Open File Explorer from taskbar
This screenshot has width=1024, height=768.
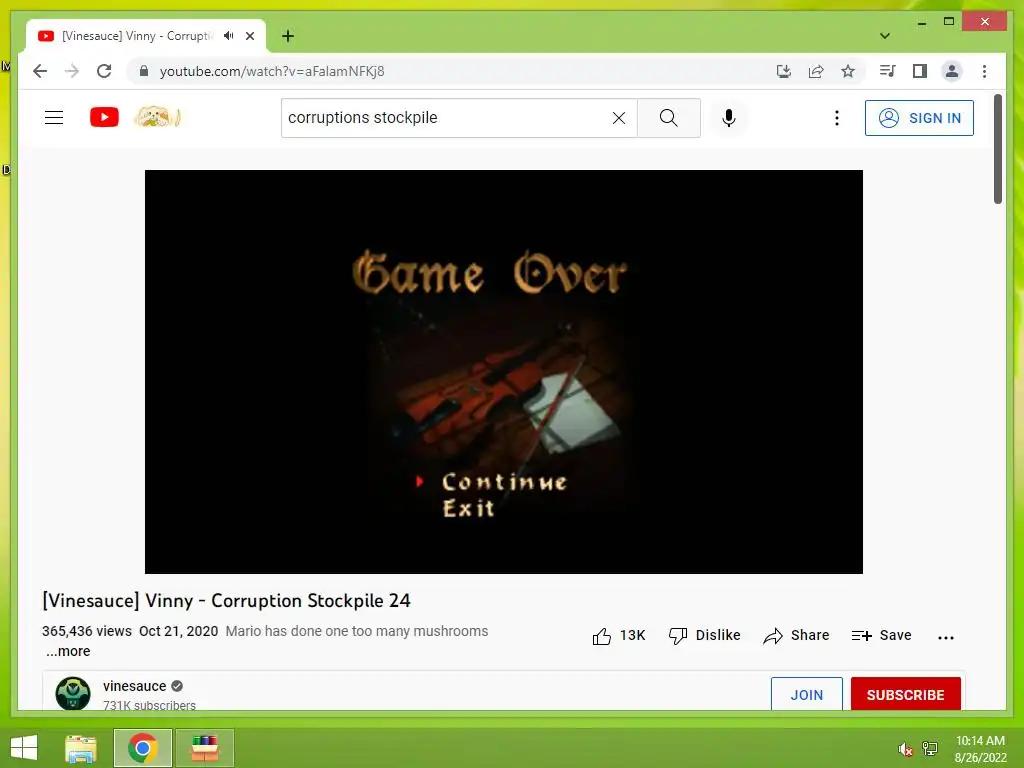pos(81,748)
